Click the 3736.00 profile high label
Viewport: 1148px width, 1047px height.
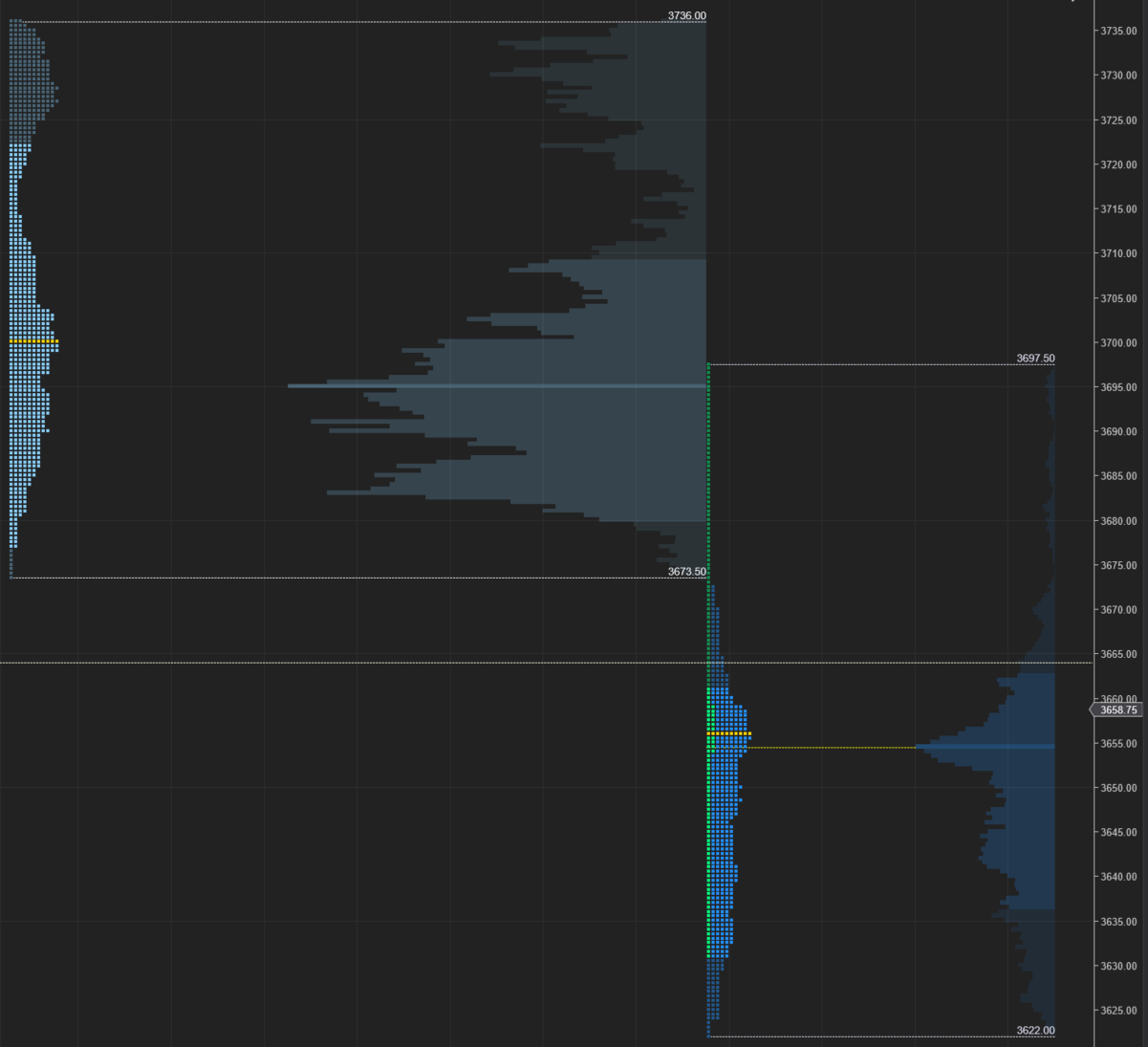click(687, 15)
